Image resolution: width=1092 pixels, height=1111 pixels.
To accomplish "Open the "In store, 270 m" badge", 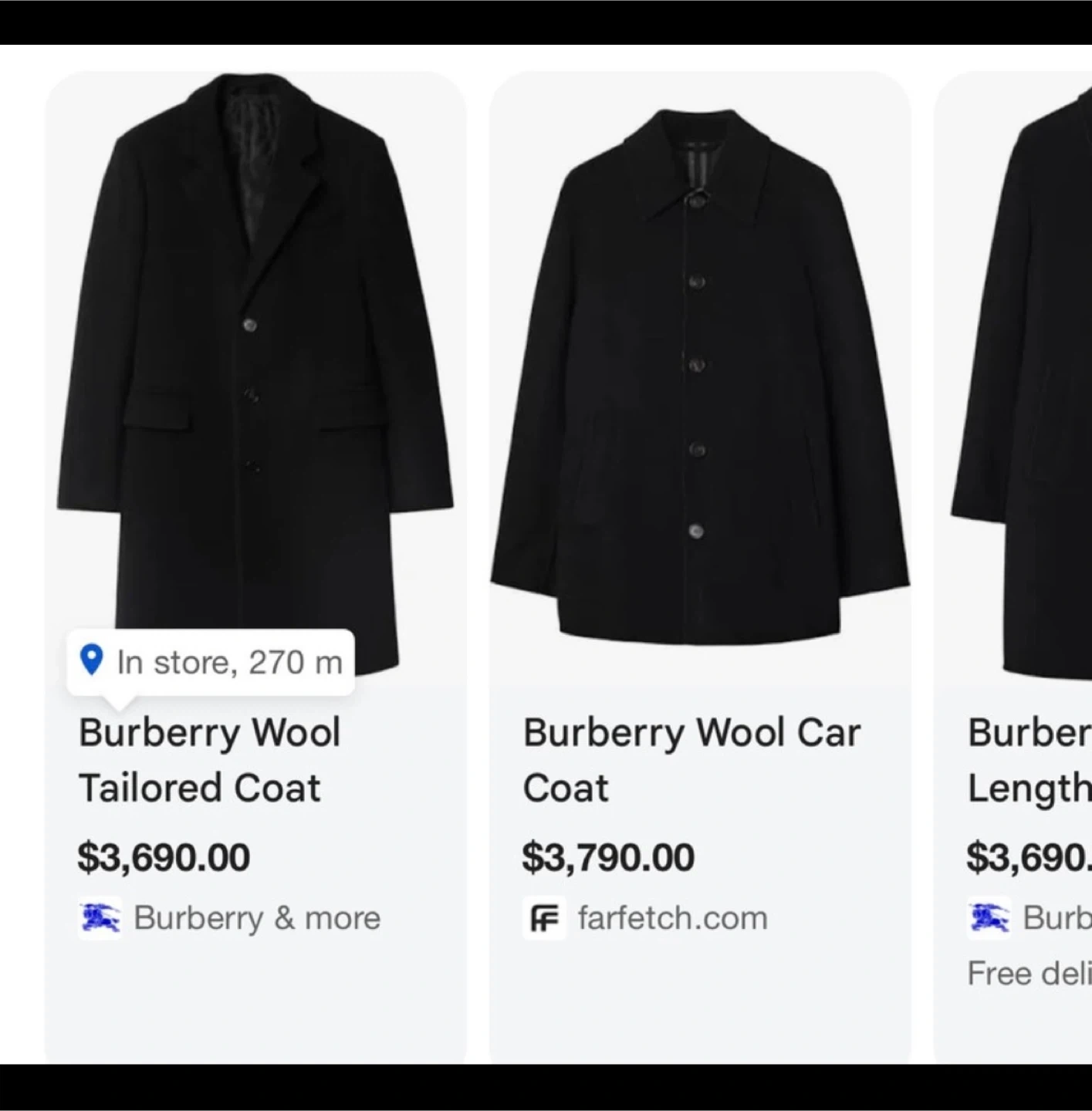I will click(211, 662).
